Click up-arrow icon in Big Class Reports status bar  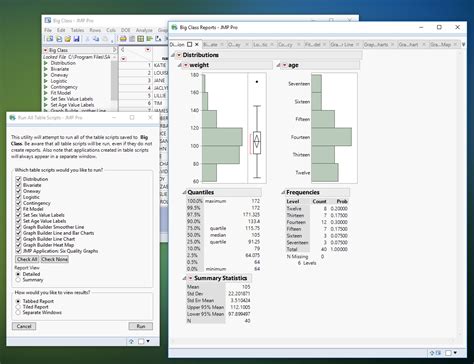pos(432,353)
